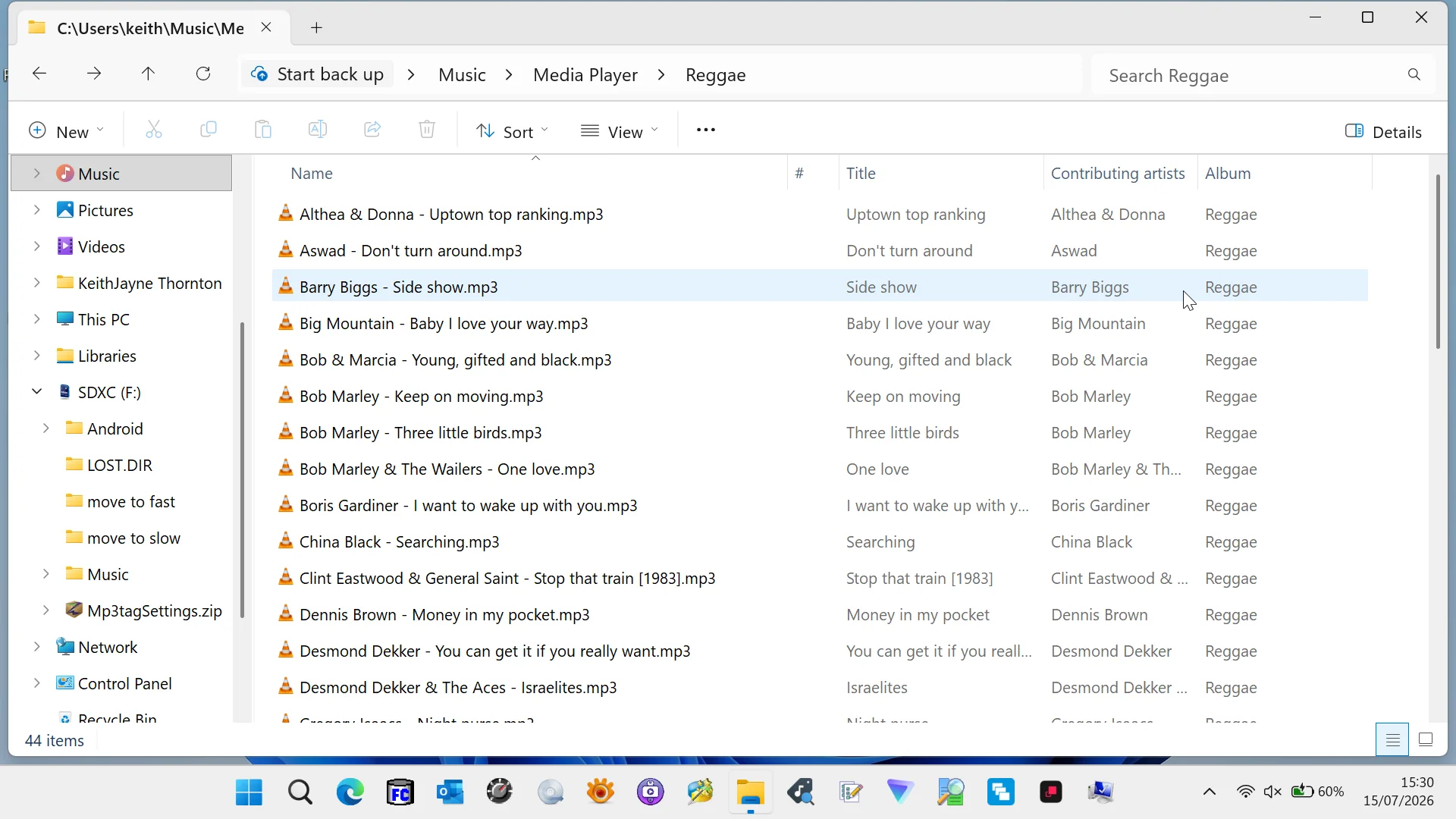
Task: Click the Rename icon
Action: click(318, 130)
